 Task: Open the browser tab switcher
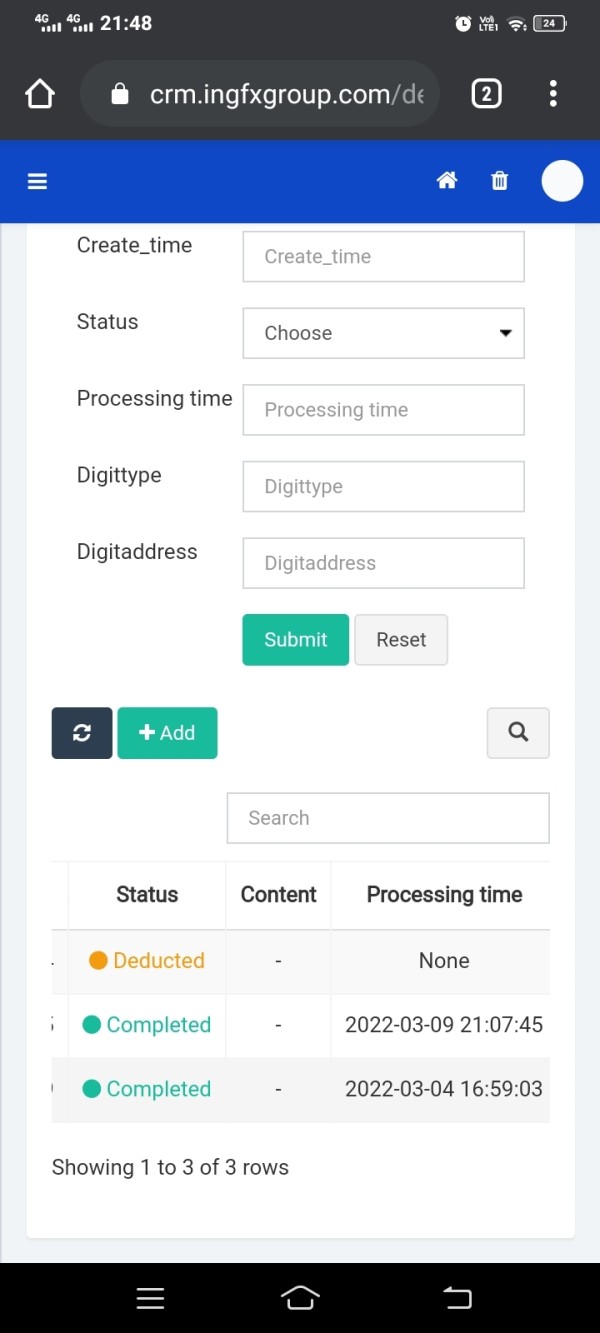[486, 94]
